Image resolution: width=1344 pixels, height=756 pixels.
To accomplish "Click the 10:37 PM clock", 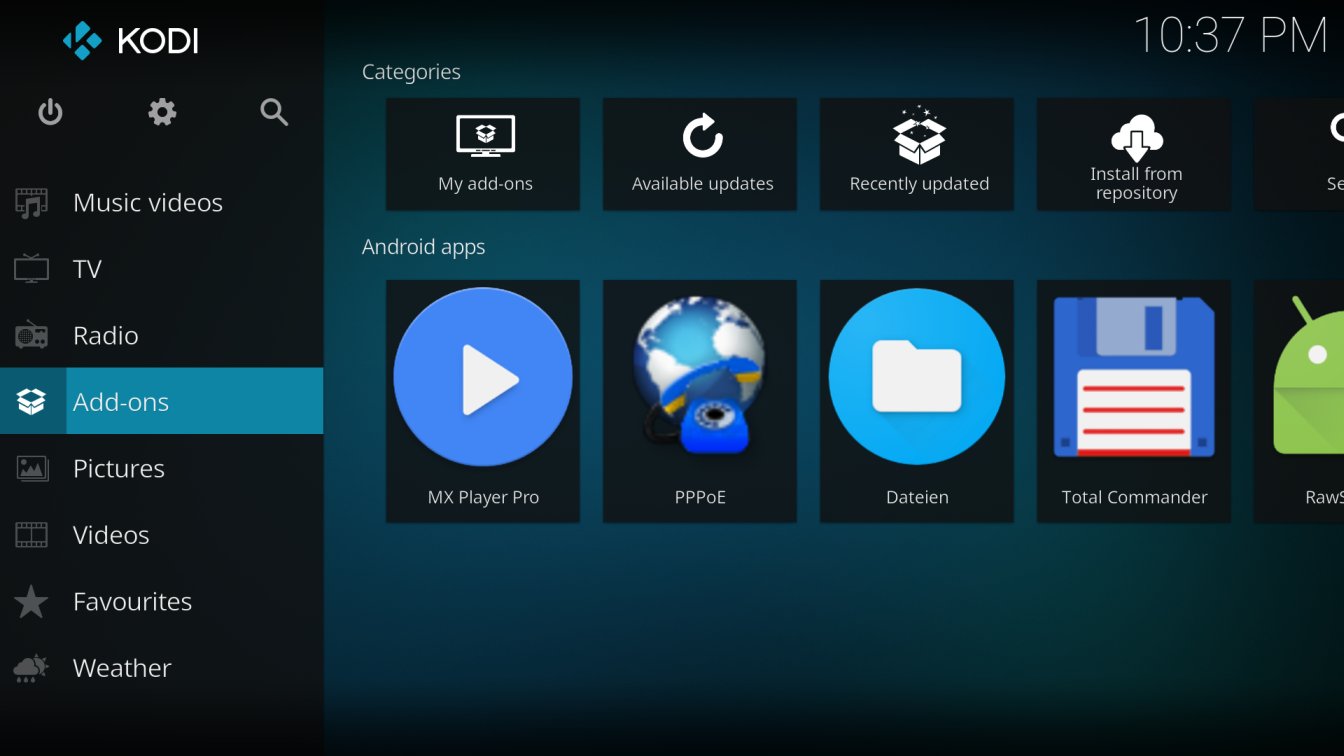I will (x=1231, y=35).
